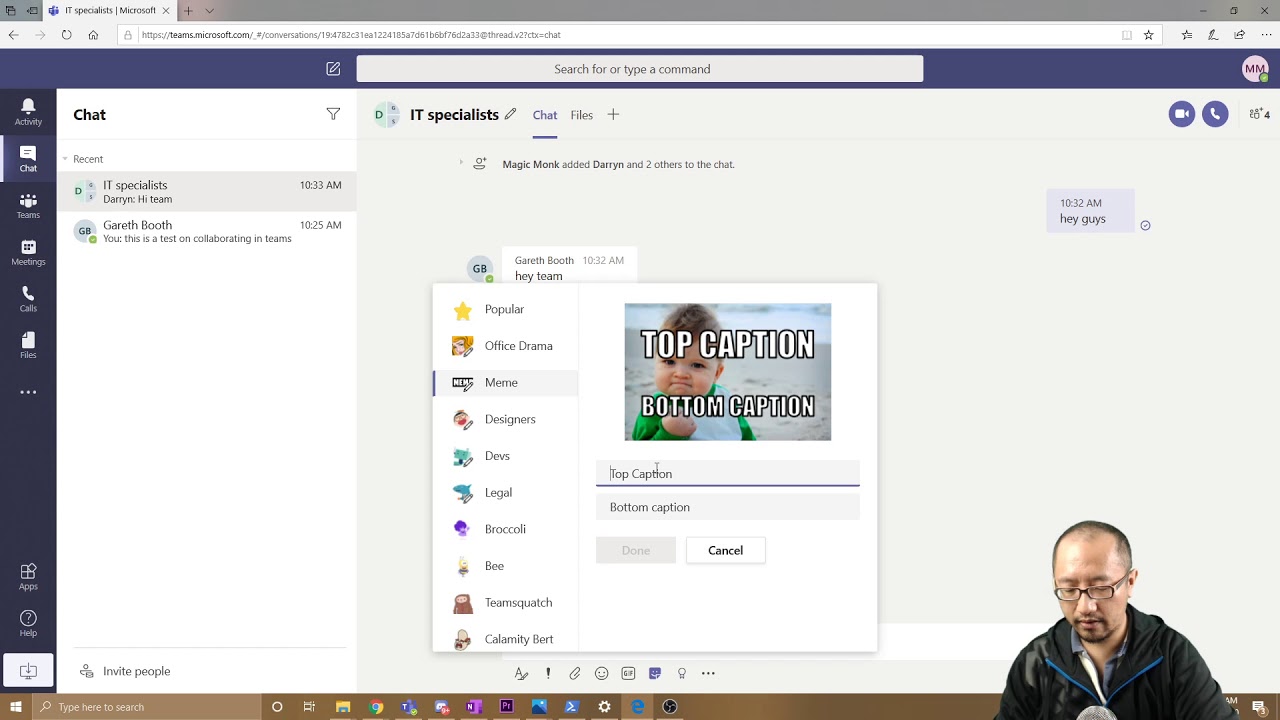
Task: Click the search or command box
Action: [640, 69]
